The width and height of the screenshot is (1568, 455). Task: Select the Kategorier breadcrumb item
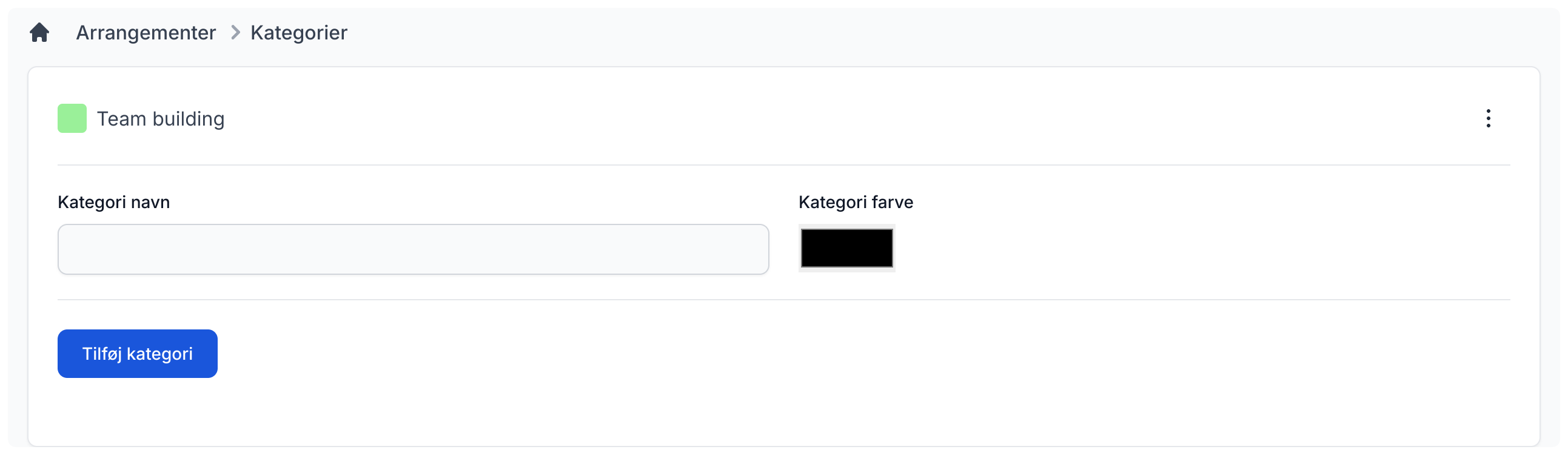(298, 32)
